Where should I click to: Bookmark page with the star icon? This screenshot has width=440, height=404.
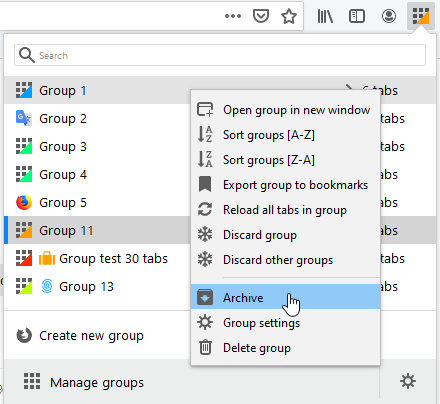coord(289,16)
